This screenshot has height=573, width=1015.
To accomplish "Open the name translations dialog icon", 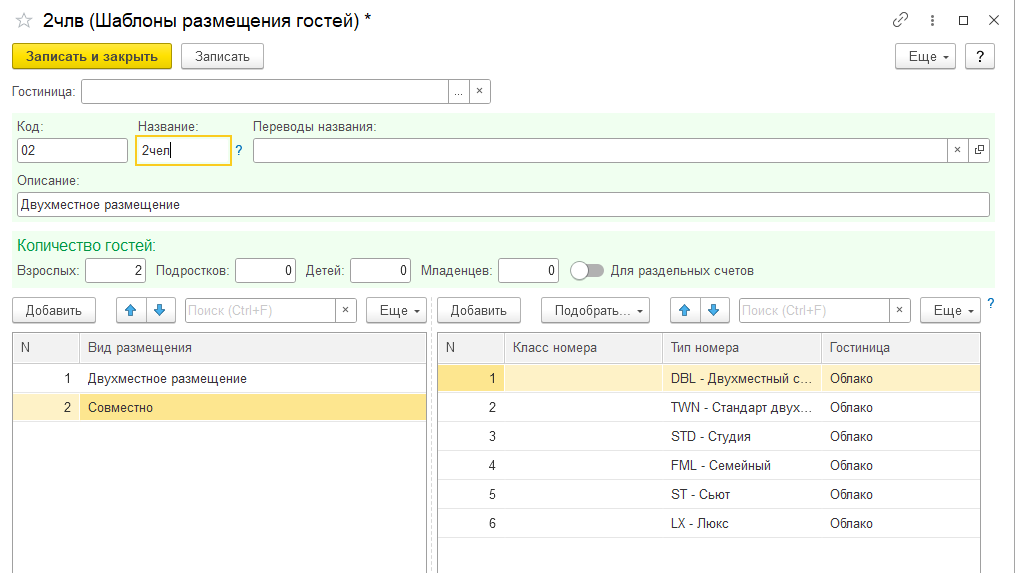I will (x=979, y=150).
